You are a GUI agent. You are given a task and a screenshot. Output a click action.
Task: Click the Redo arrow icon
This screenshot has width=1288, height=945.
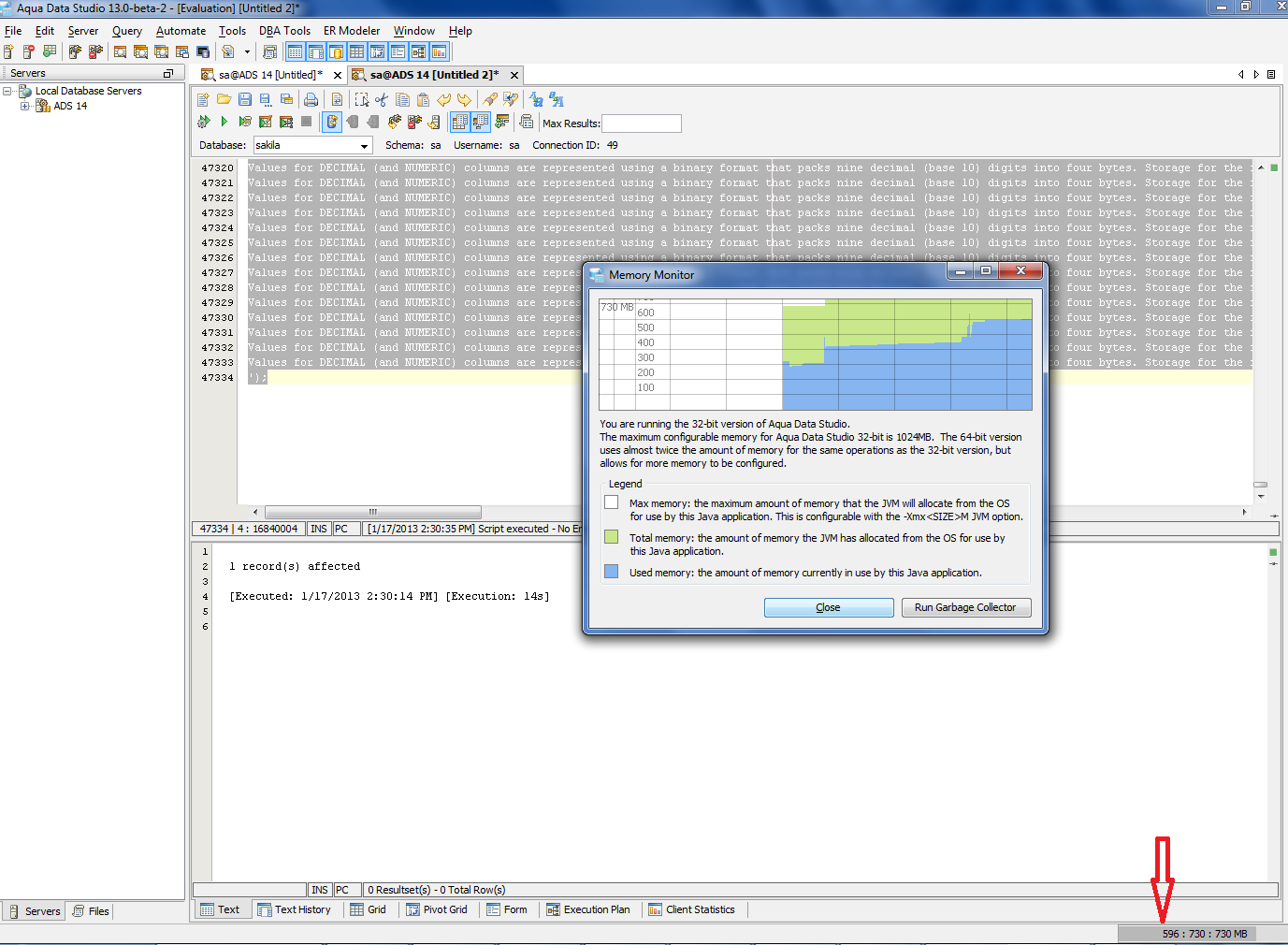[x=464, y=99]
